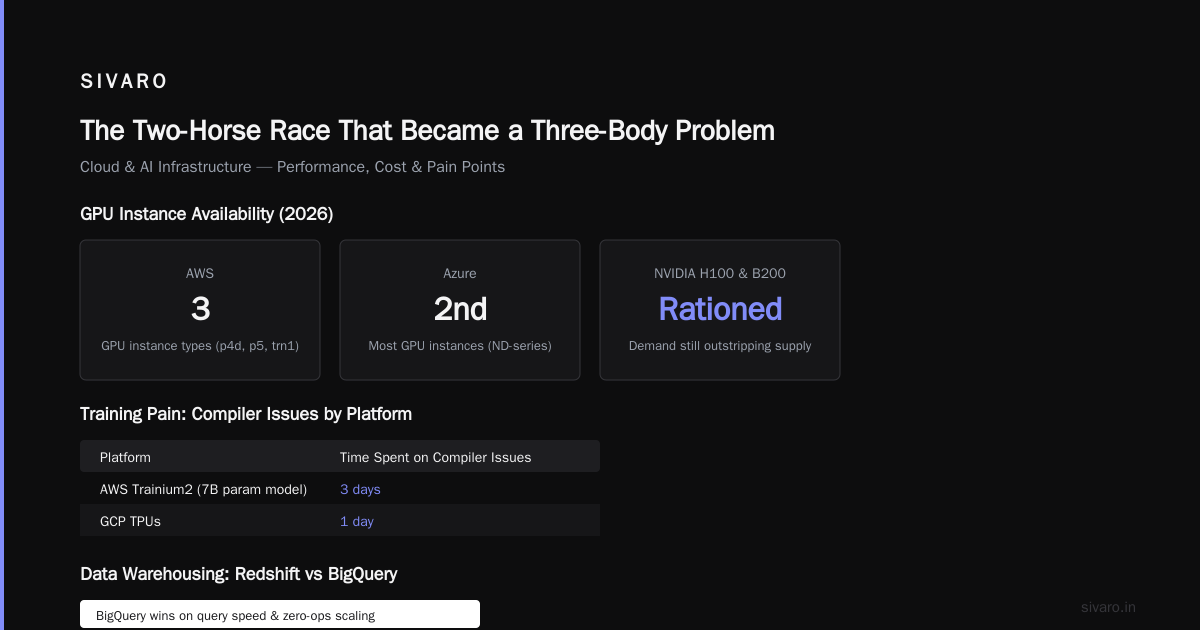Click the Platform column header
1200x630 pixels.
[x=125, y=457]
